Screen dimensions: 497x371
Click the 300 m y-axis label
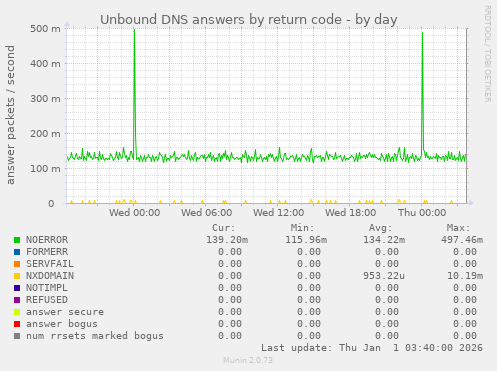[x=45, y=98]
